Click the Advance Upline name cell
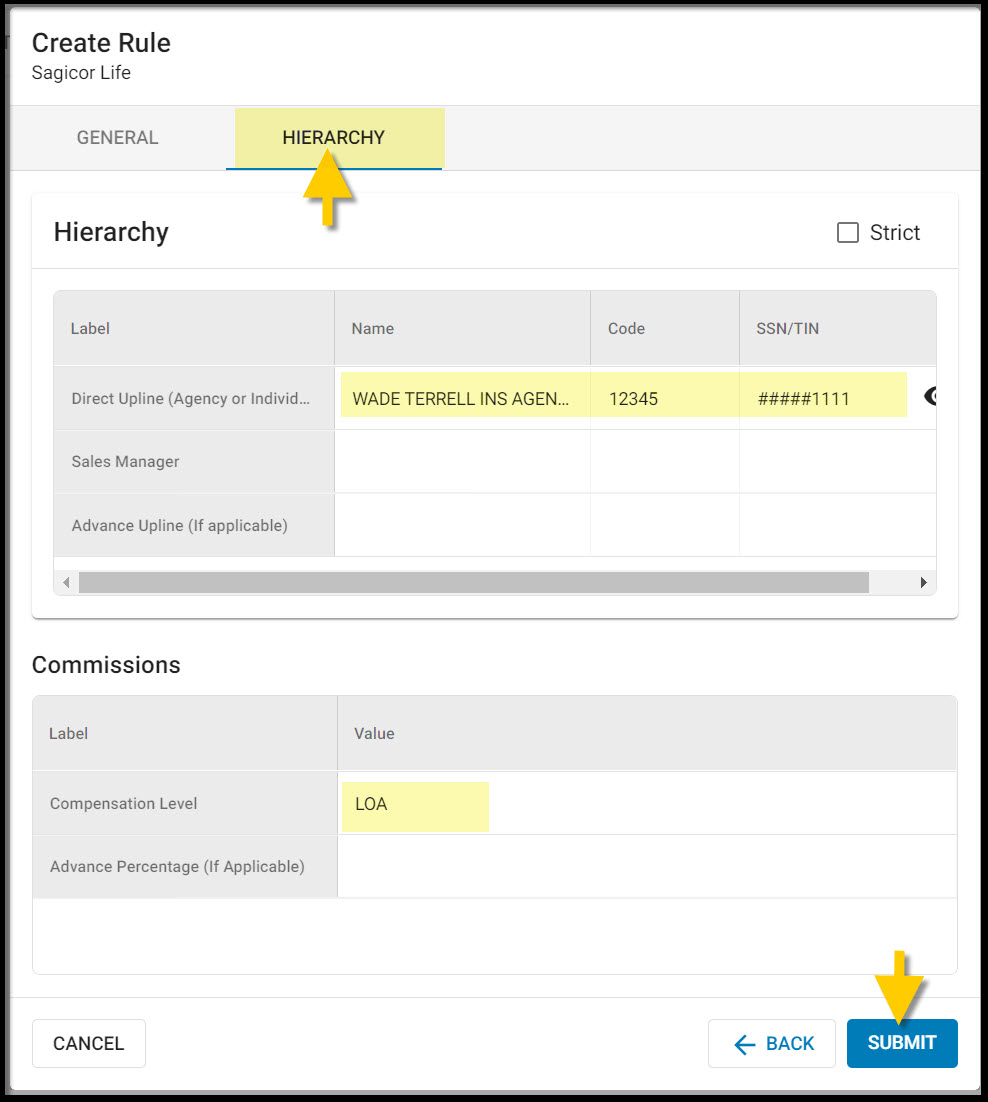Image resolution: width=988 pixels, height=1102 pixels. point(461,525)
